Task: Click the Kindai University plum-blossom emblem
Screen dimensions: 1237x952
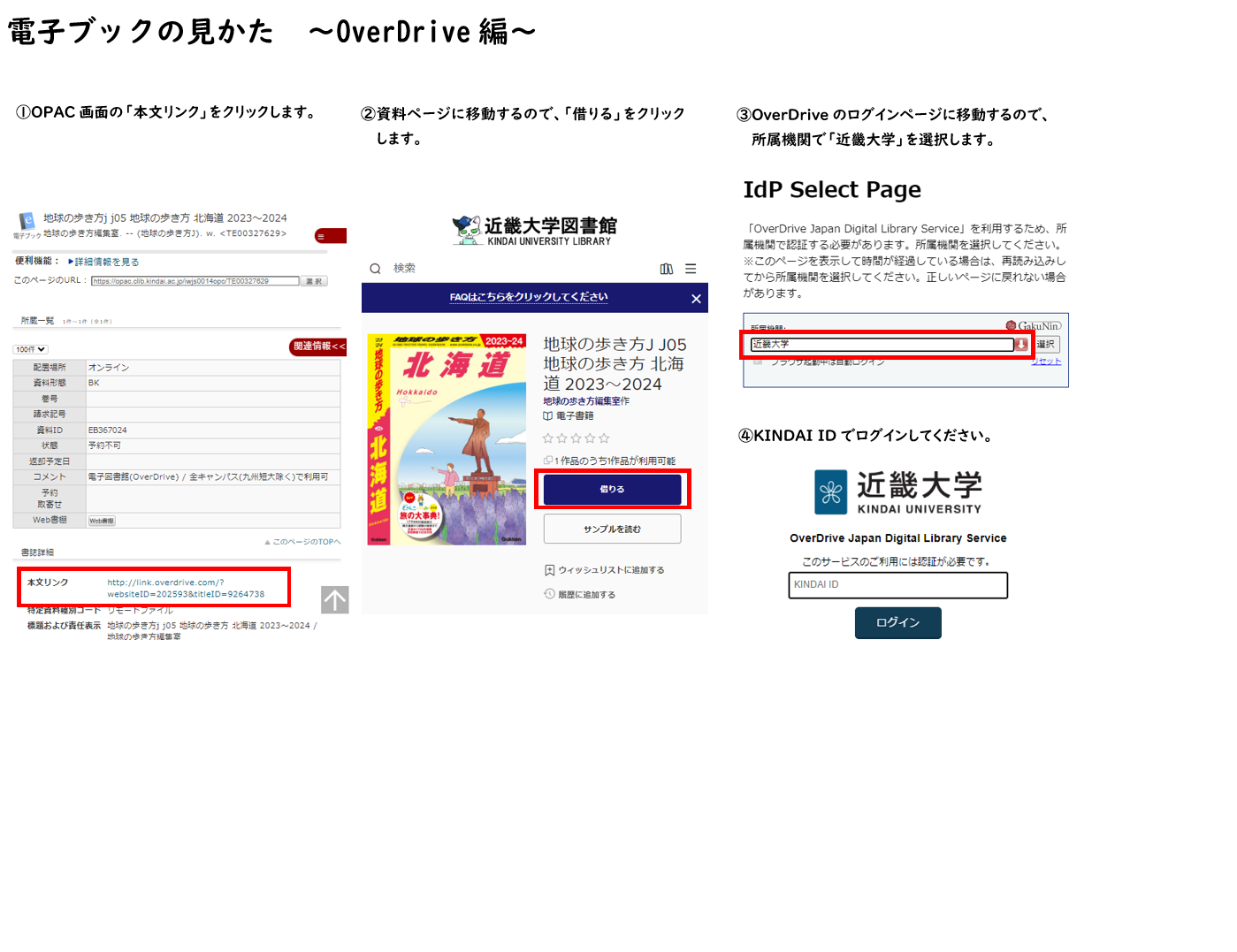Action: pos(831,492)
